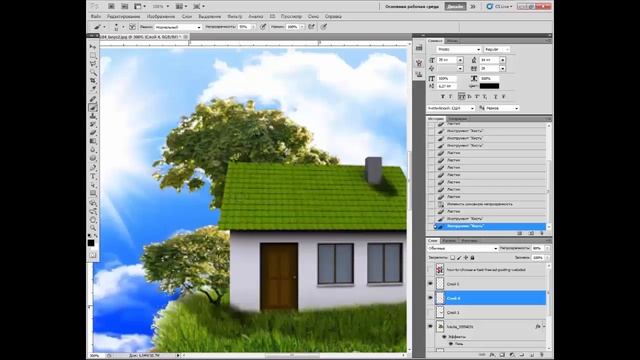The height and width of the screenshot is (360, 640).
Task: Toggle lock image pixels brush icon
Action: pos(459,258)
